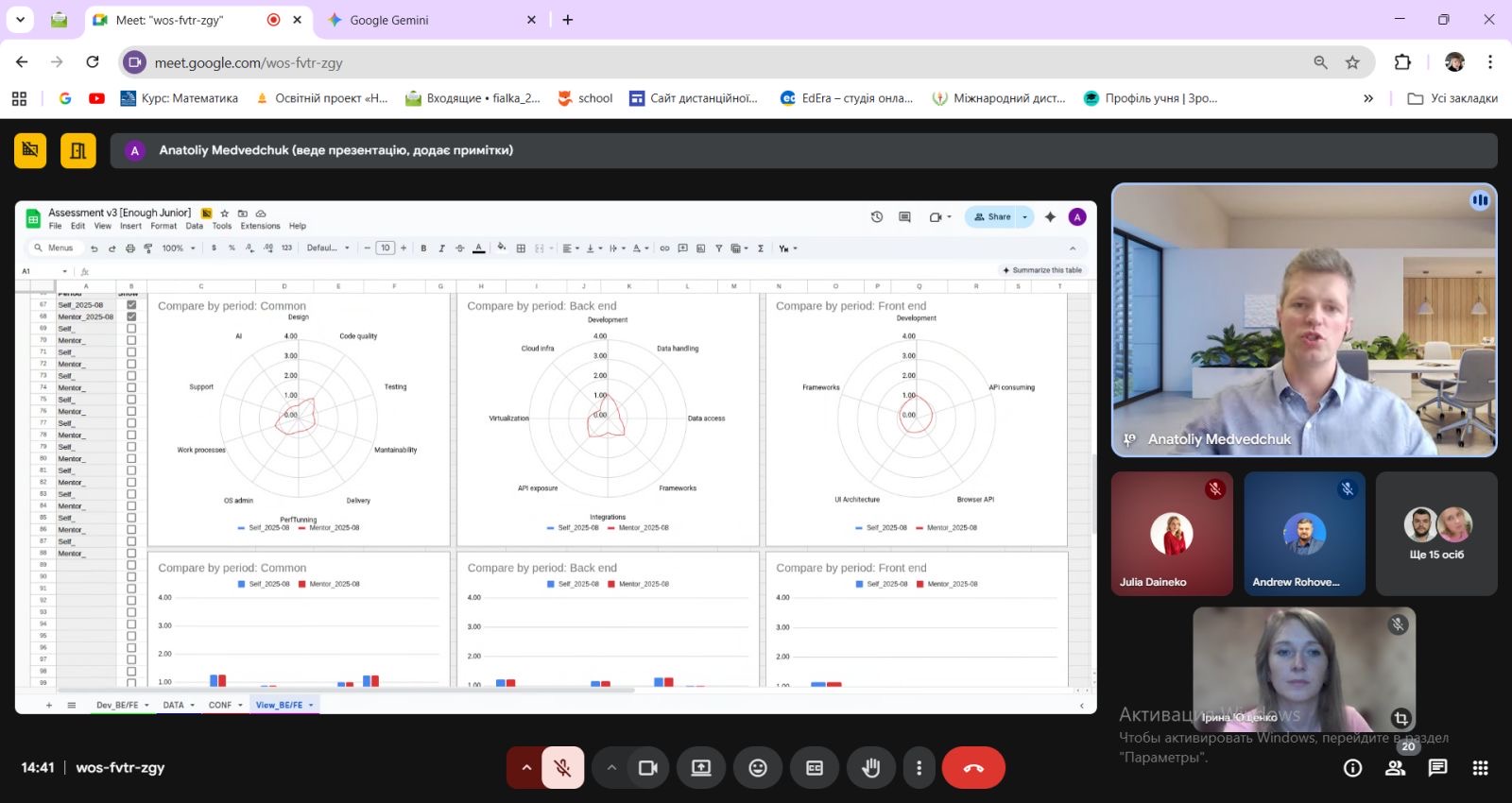
Task: Open more options three-dot menu in call bar
Action: click(x=919, y=768)
